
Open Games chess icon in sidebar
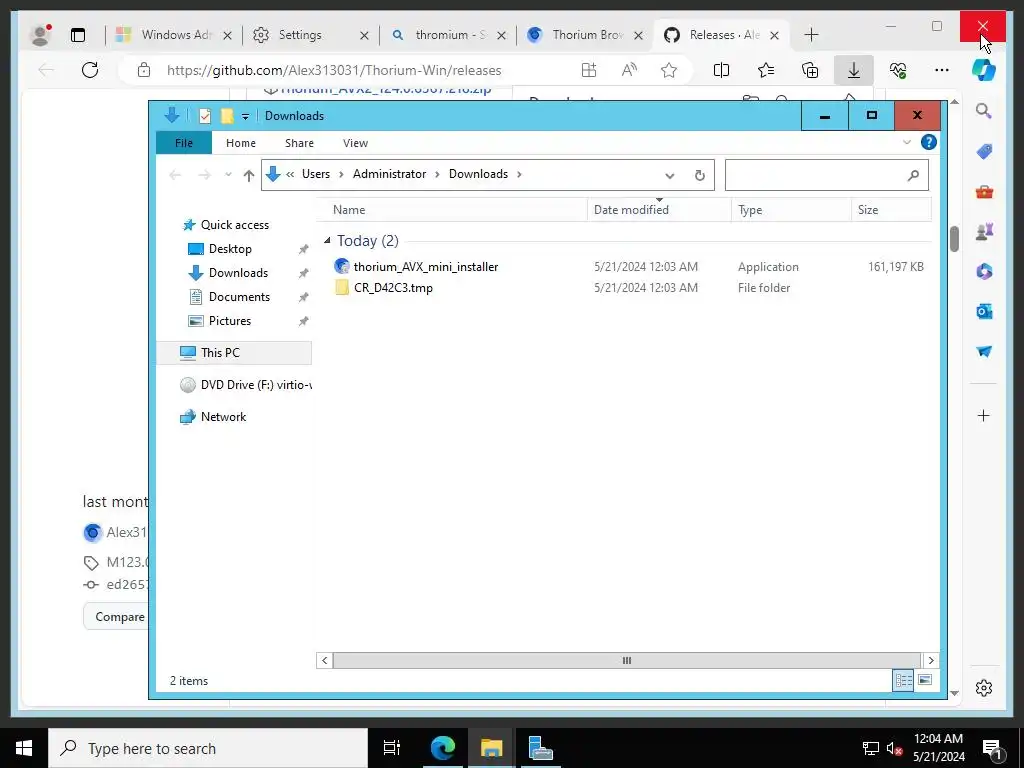pos(984,231)
